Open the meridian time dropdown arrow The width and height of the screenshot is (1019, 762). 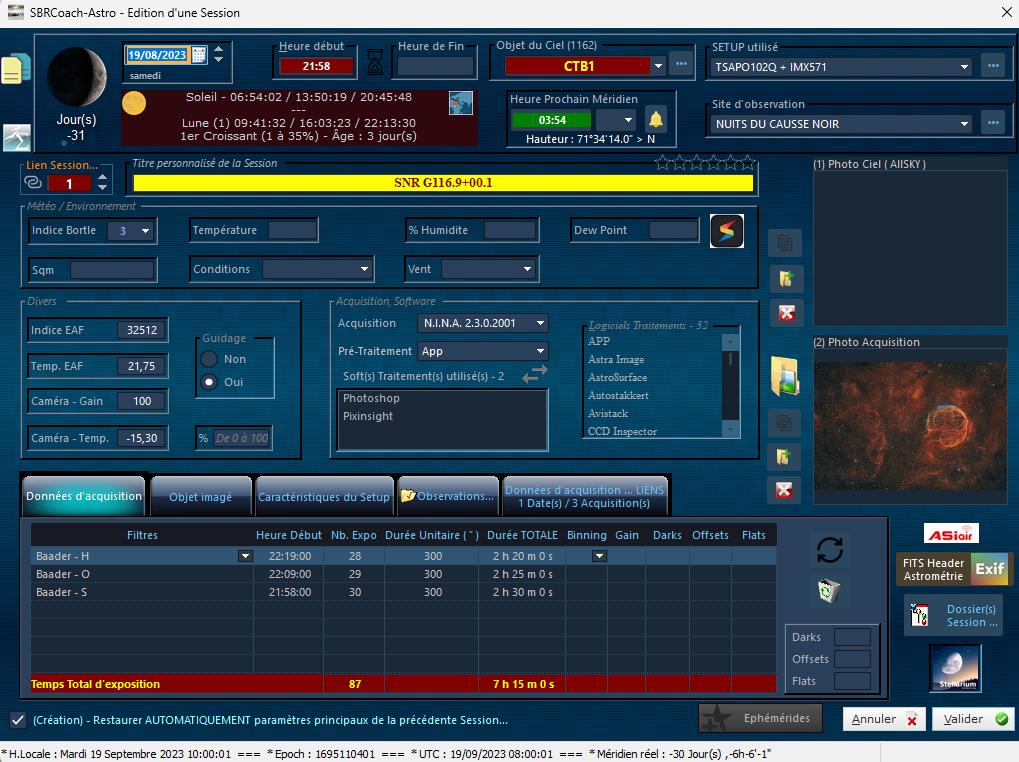tap(628, 120)
